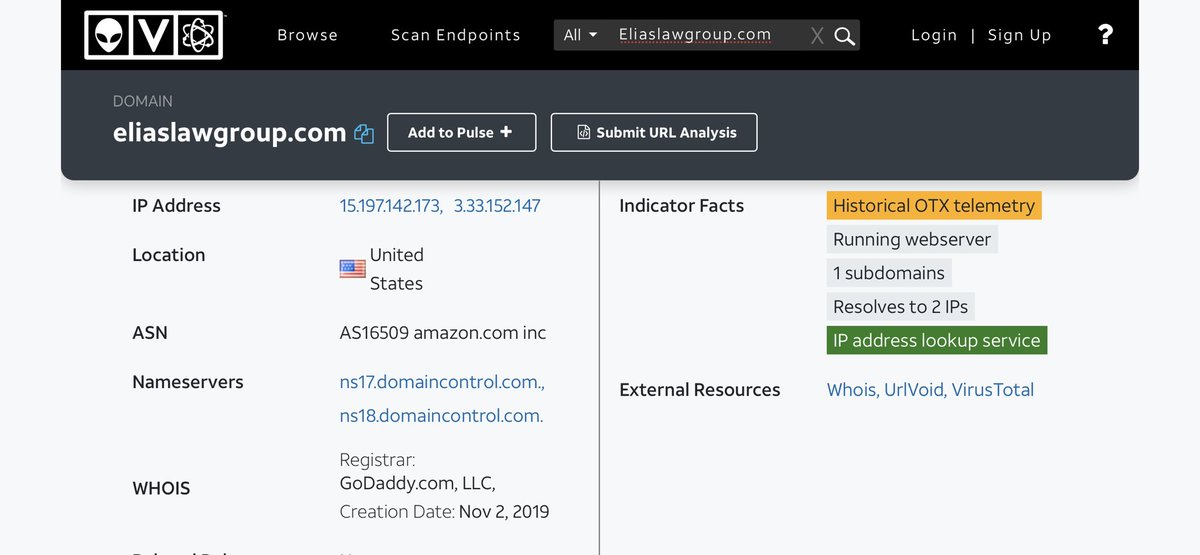
Task: Expand the All search filter dropdown
Action: click(580, 35)
